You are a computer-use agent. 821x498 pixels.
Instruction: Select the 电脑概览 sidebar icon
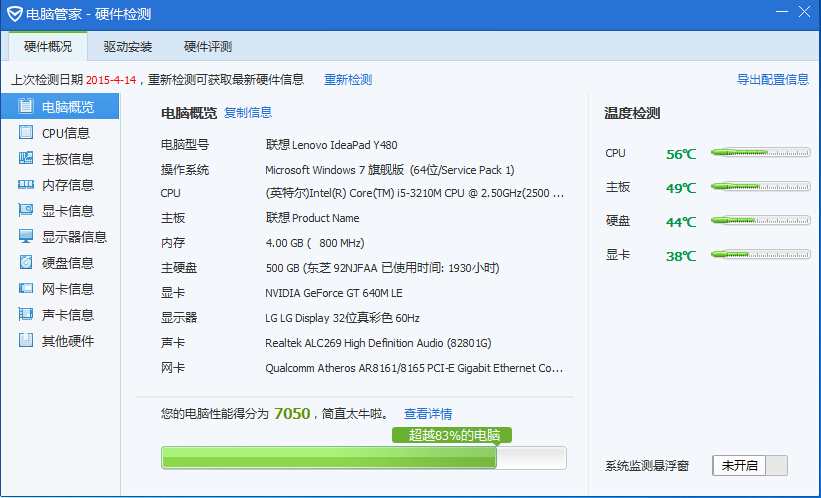26,106
